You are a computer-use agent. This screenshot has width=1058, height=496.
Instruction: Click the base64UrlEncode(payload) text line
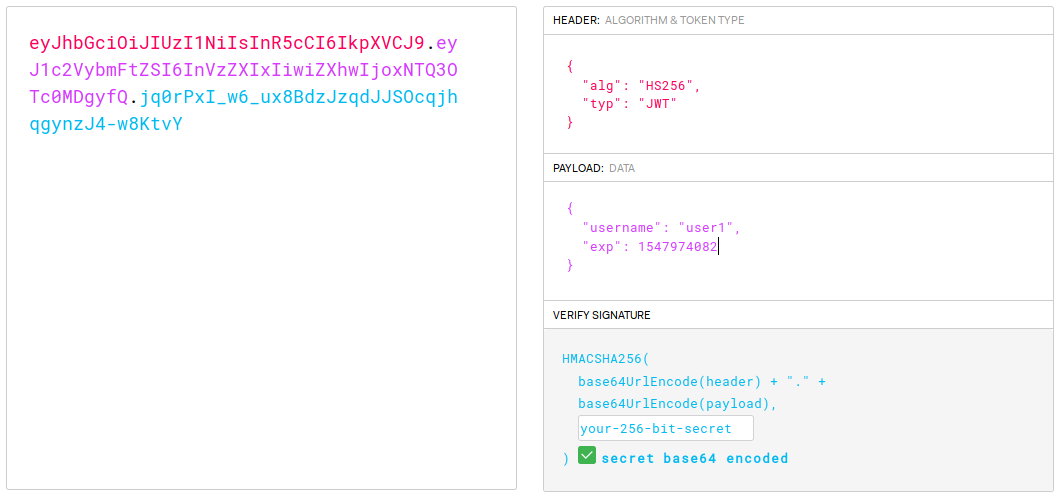677,404
